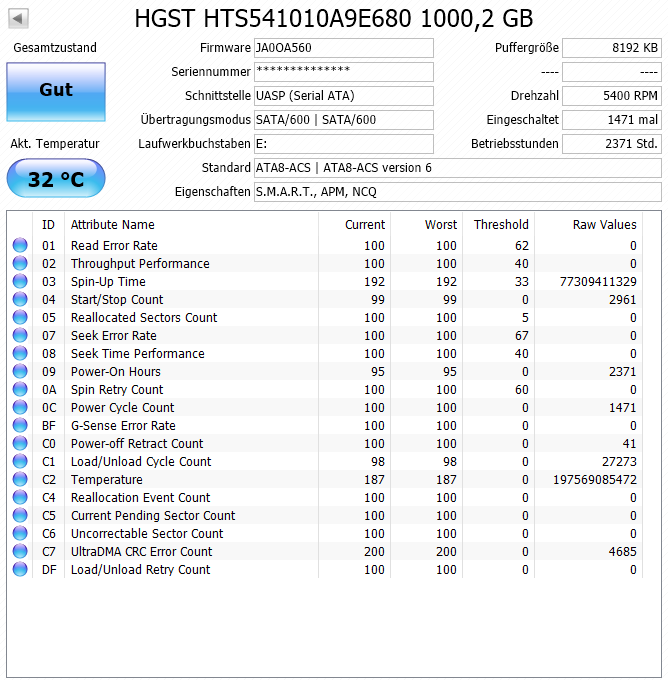Click the status icon for Throughput Performance
668x680 pixels.
[x=20, y=263]
